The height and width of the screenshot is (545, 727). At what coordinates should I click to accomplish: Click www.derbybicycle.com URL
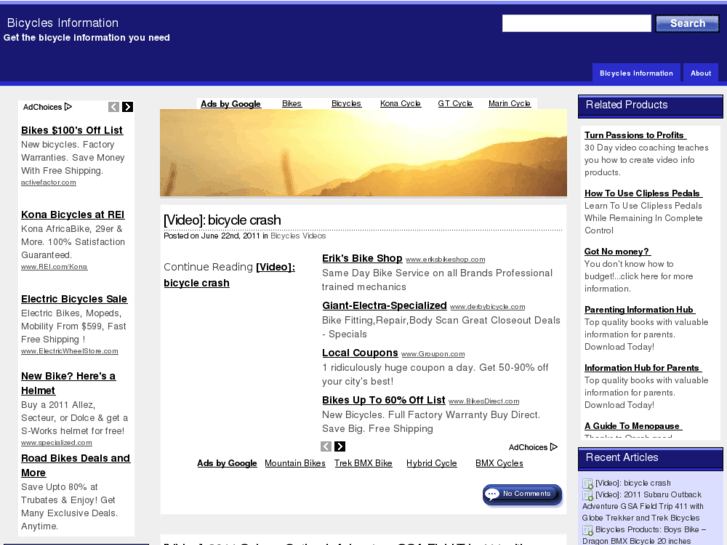pos(487,307)
